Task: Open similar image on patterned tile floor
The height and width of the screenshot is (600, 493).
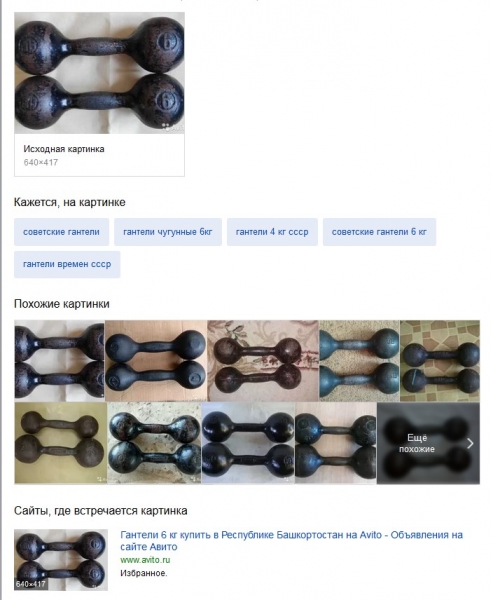Action: 440,360
